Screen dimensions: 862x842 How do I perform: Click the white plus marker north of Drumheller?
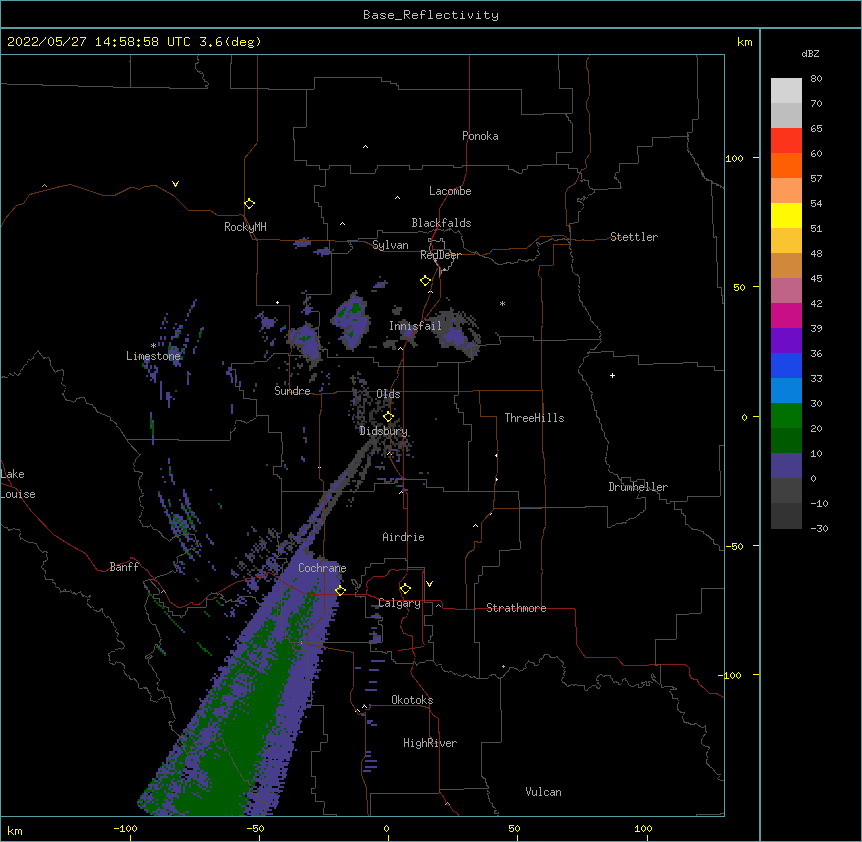pos(612,375)
